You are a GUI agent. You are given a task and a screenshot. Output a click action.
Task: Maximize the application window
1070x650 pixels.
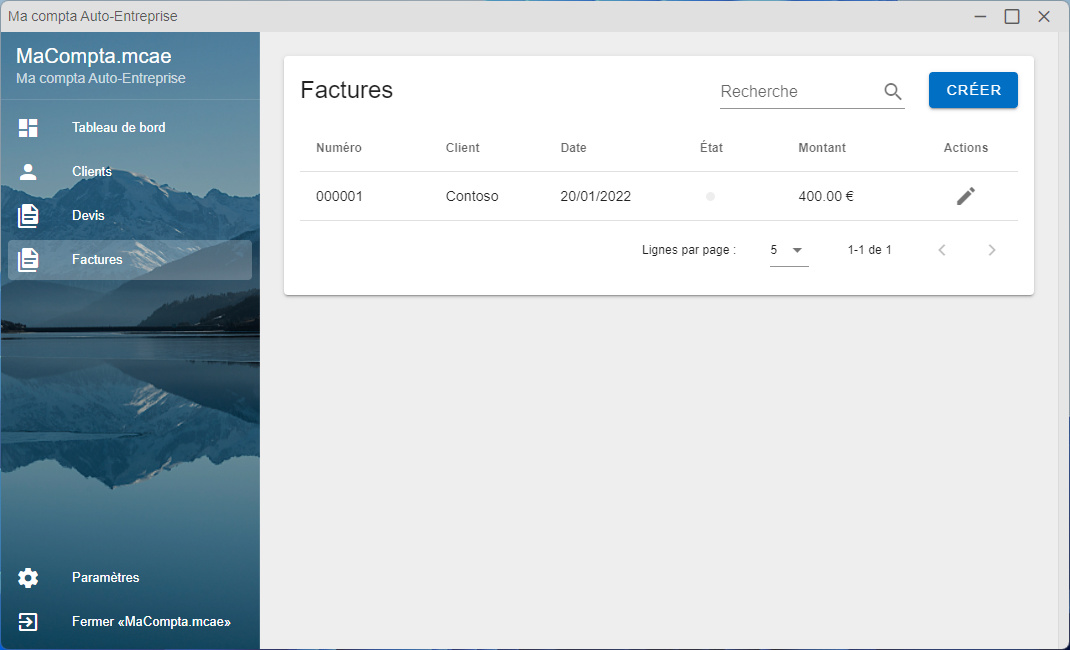click(1012, 16)
